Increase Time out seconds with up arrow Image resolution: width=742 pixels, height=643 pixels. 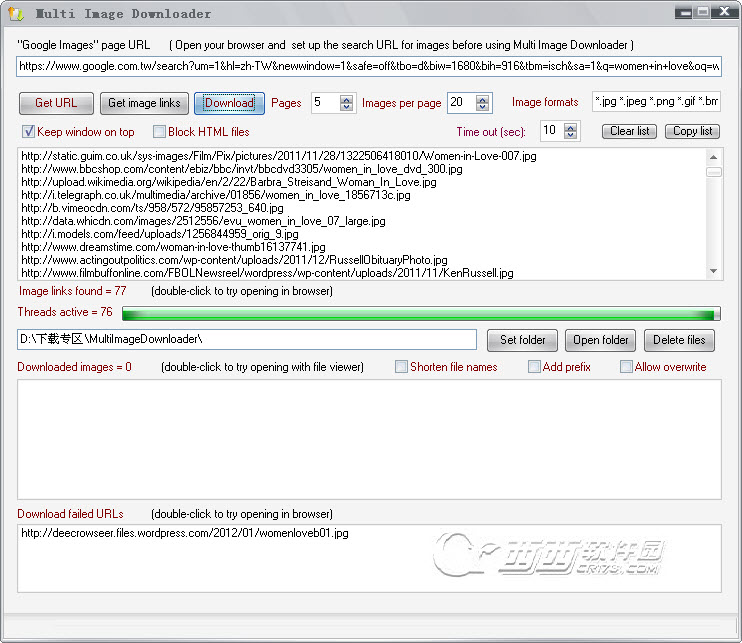pos(571,128)
